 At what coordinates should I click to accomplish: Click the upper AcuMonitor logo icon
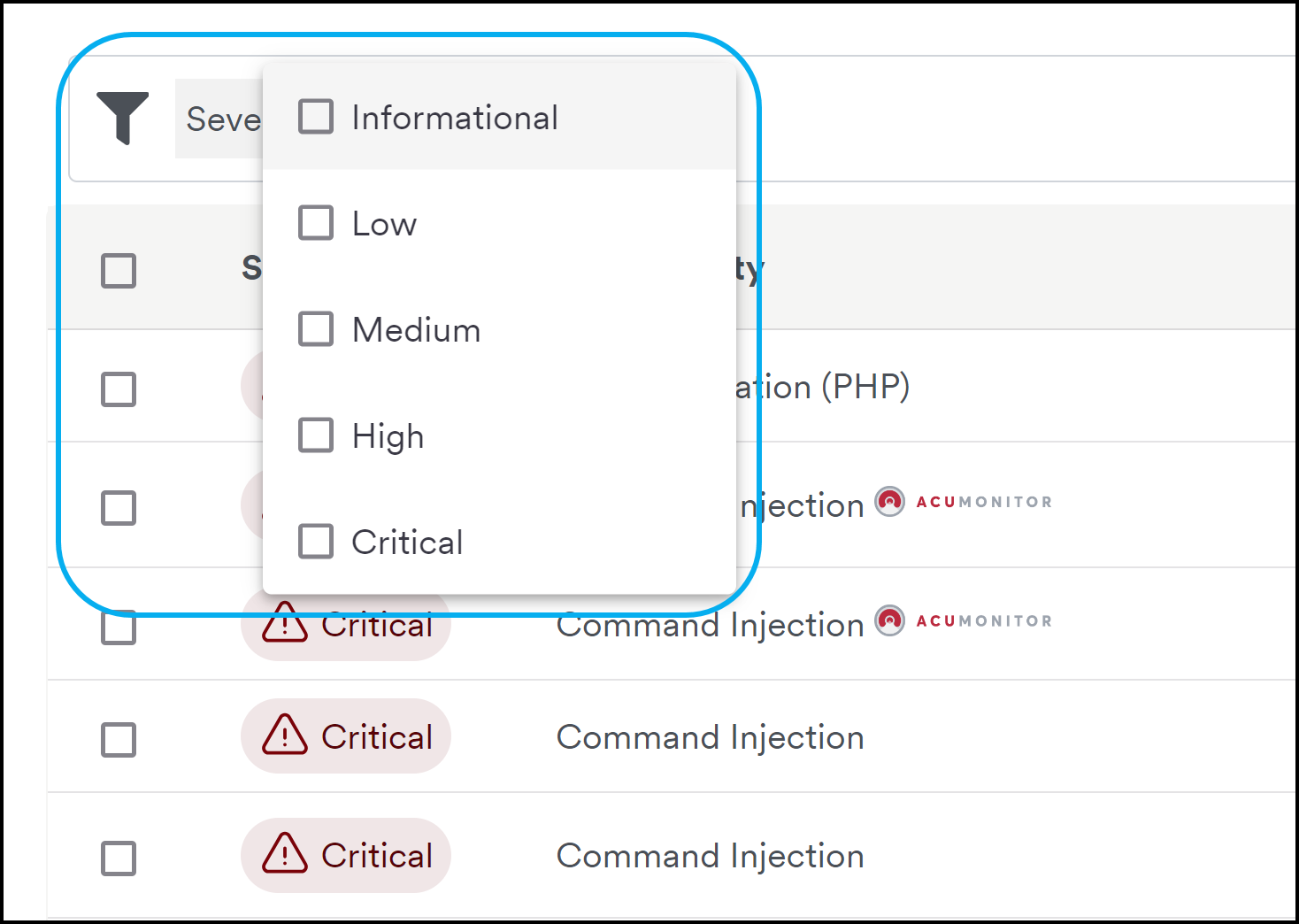pyautogui.click(x=889, y=502)
